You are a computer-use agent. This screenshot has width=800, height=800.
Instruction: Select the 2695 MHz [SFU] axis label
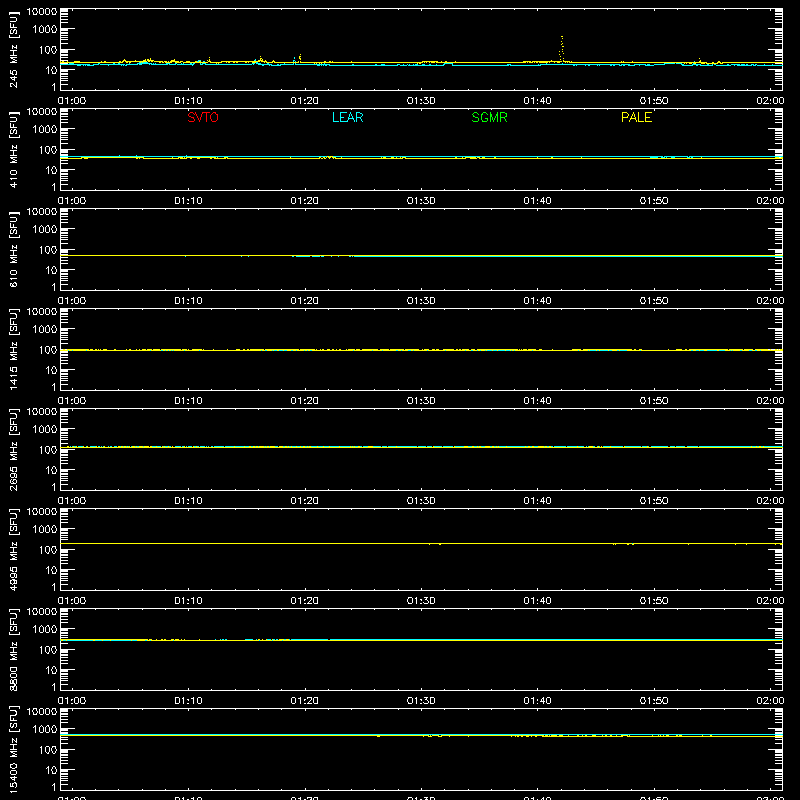(13, 449)
